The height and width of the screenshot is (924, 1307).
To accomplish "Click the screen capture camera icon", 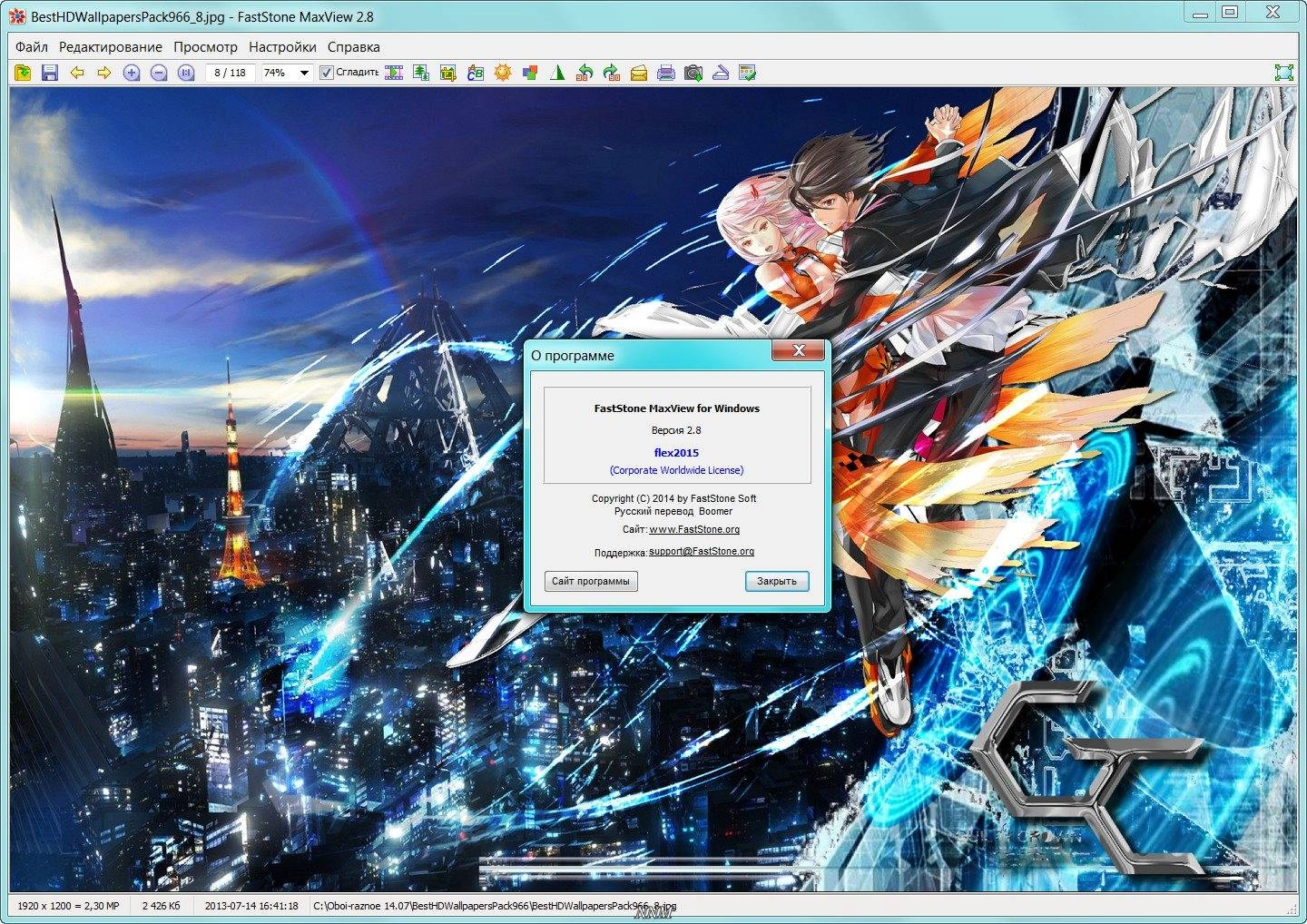I will [693, 73].
